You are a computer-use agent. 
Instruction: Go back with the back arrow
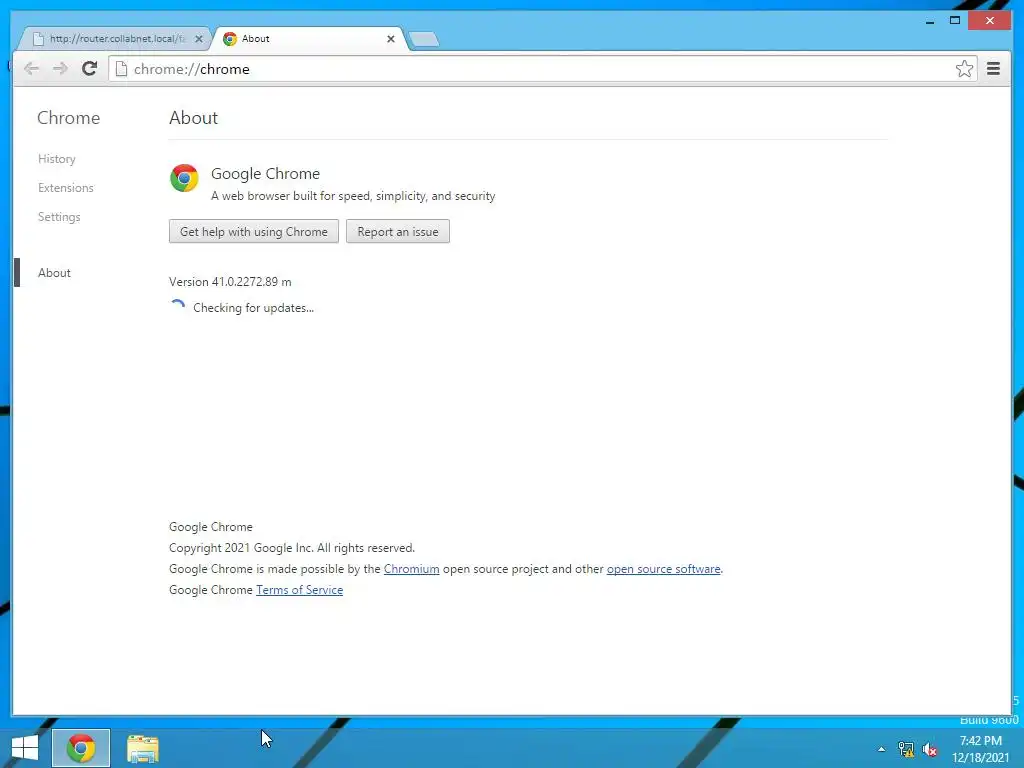[x=31, y=69]
